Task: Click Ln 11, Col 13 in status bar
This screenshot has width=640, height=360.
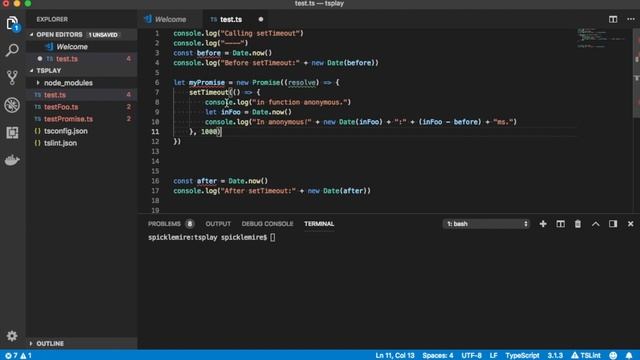Action: (x=395, y=355)
